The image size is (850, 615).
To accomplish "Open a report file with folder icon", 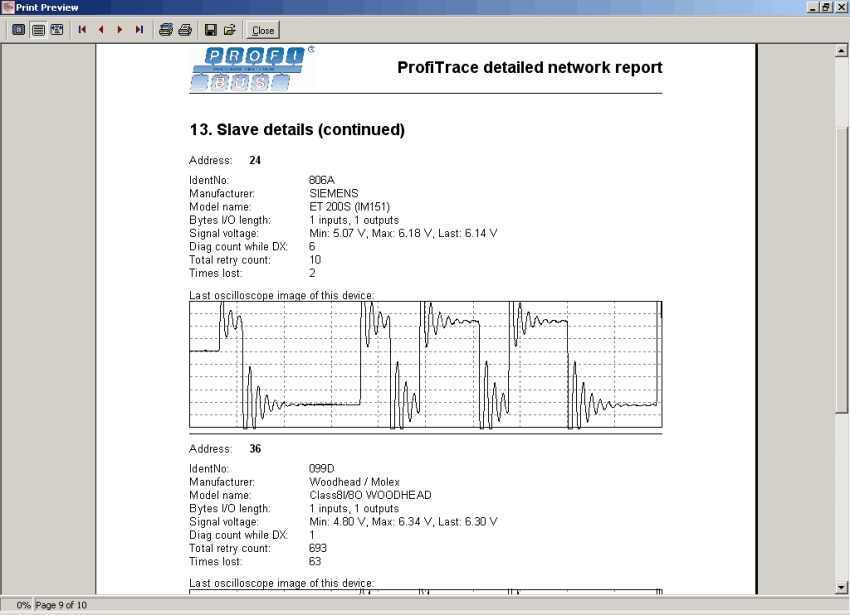I will (230, 30).
